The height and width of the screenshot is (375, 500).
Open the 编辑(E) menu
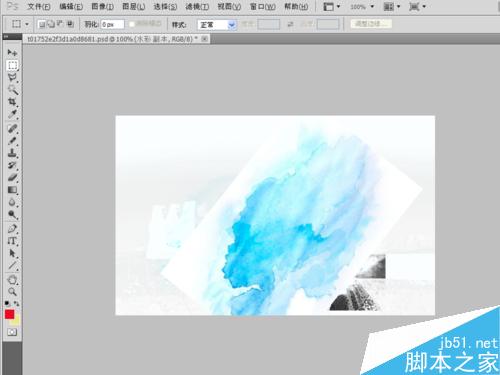71,7
